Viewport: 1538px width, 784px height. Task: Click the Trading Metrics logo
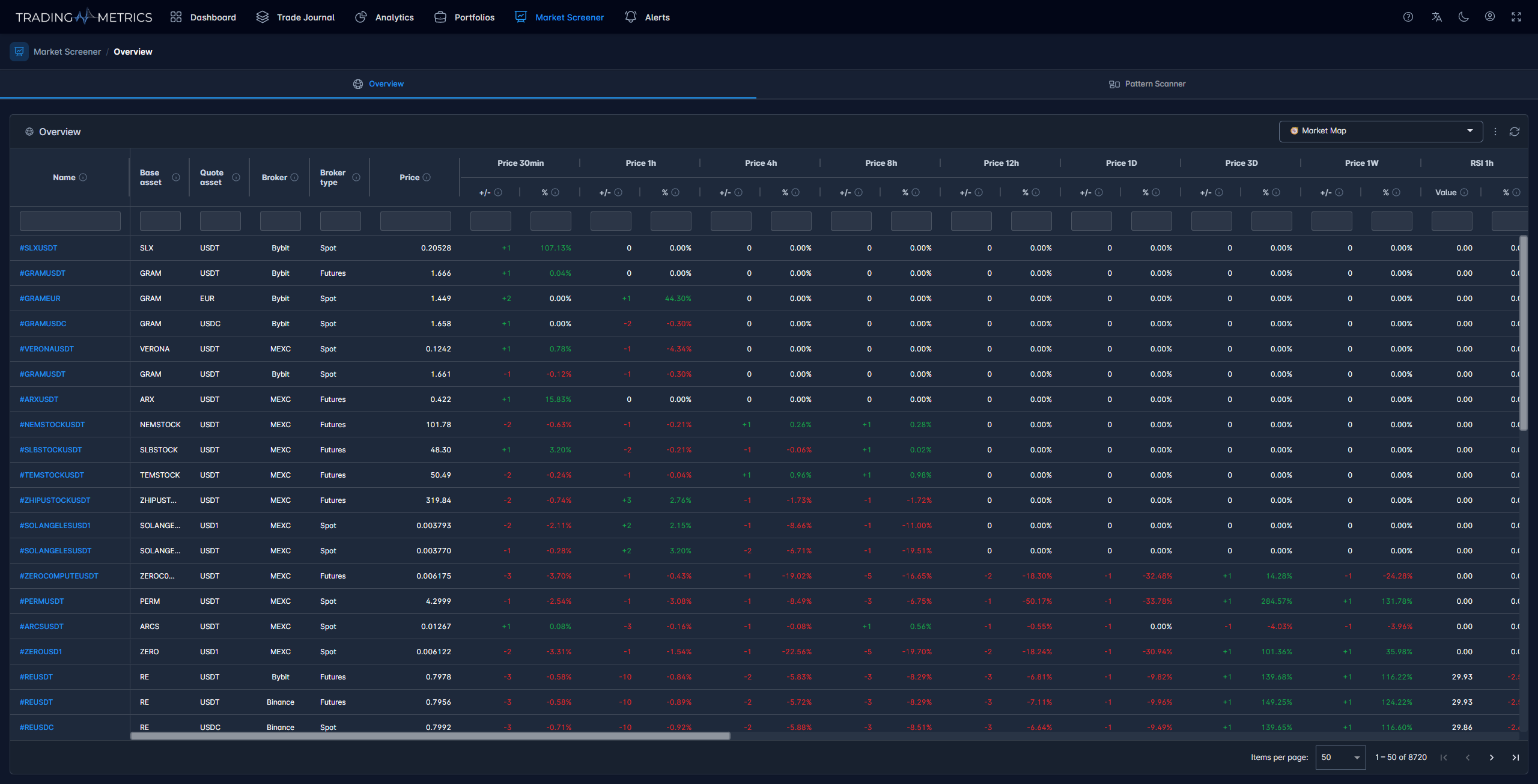pos(84,17)
